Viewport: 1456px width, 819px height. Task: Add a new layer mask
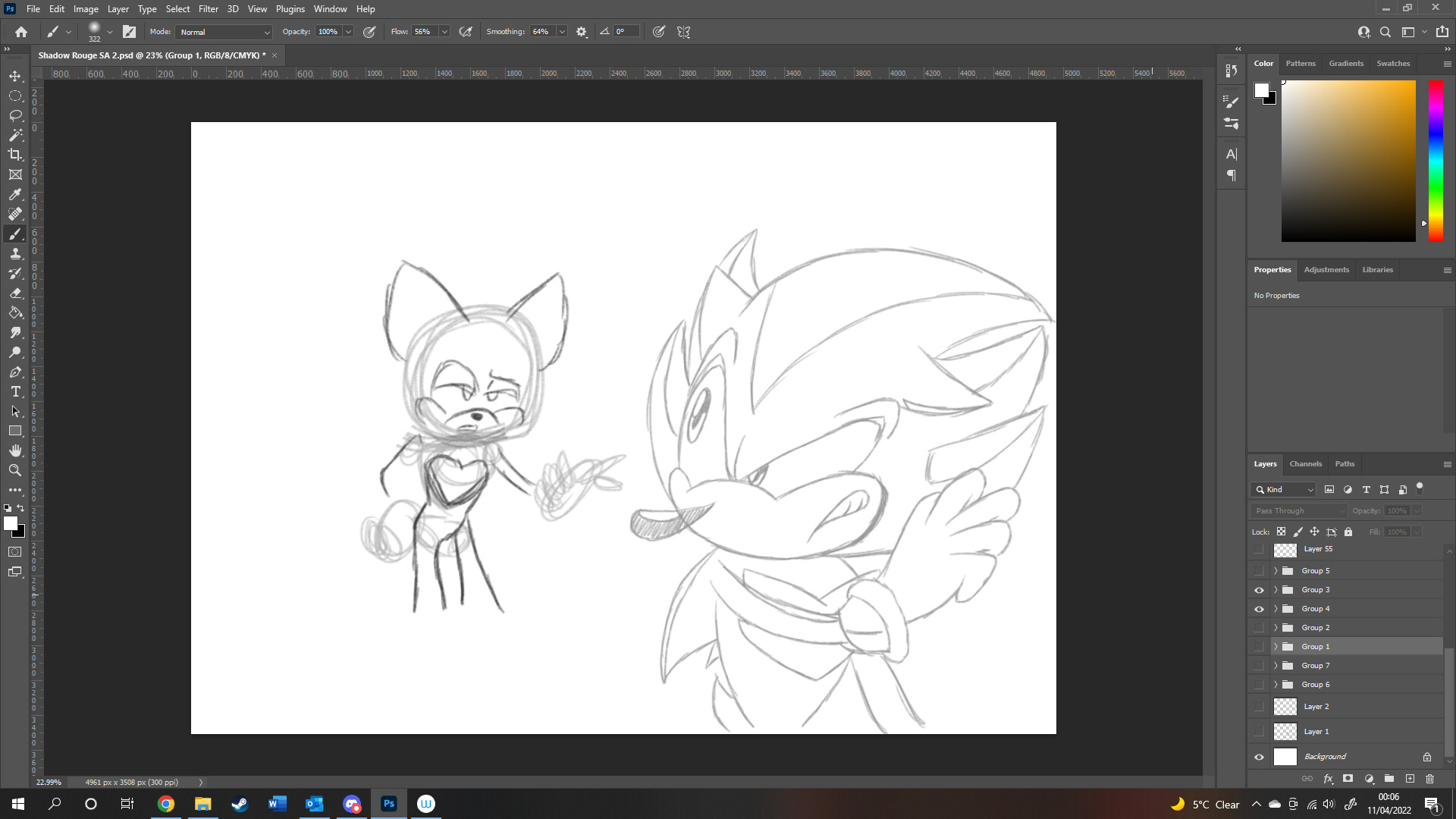(1348, 779)
